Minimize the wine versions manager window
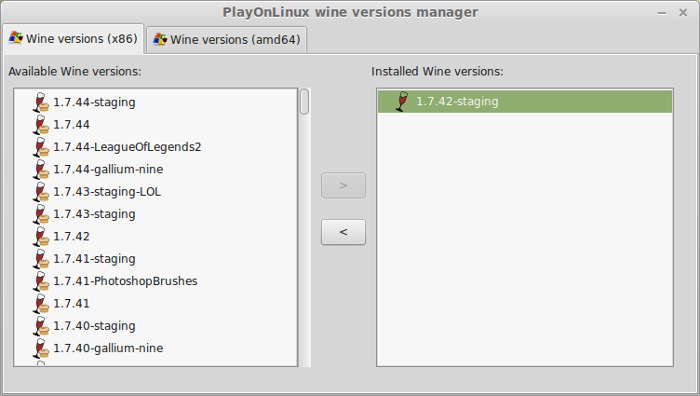700x396 pixels. pyautogui.click(x=662, y=13)
